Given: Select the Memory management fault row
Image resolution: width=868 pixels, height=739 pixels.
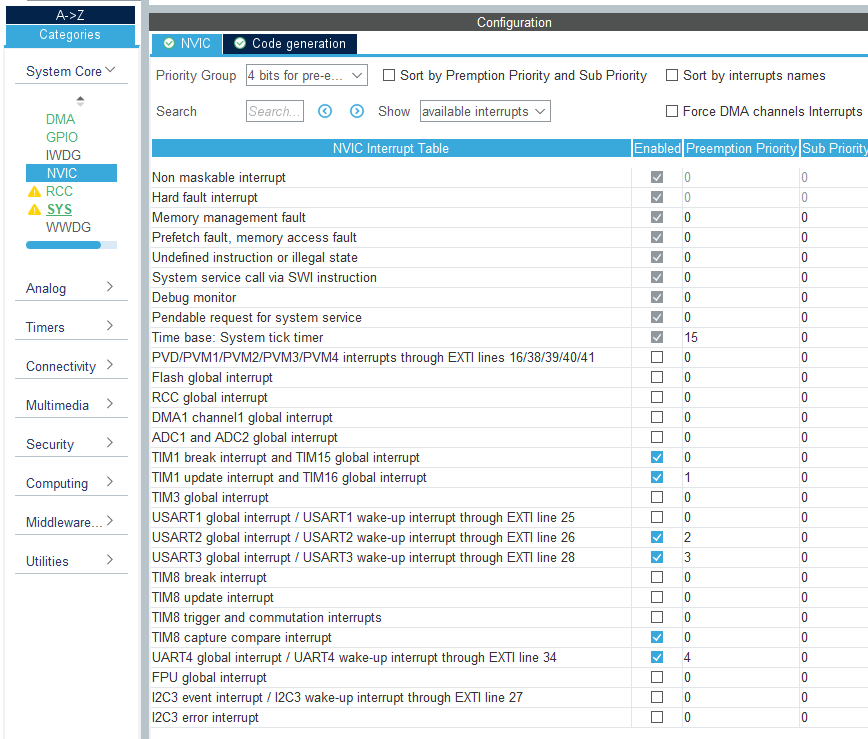Looking at the screenshot, I should point(509,217).
